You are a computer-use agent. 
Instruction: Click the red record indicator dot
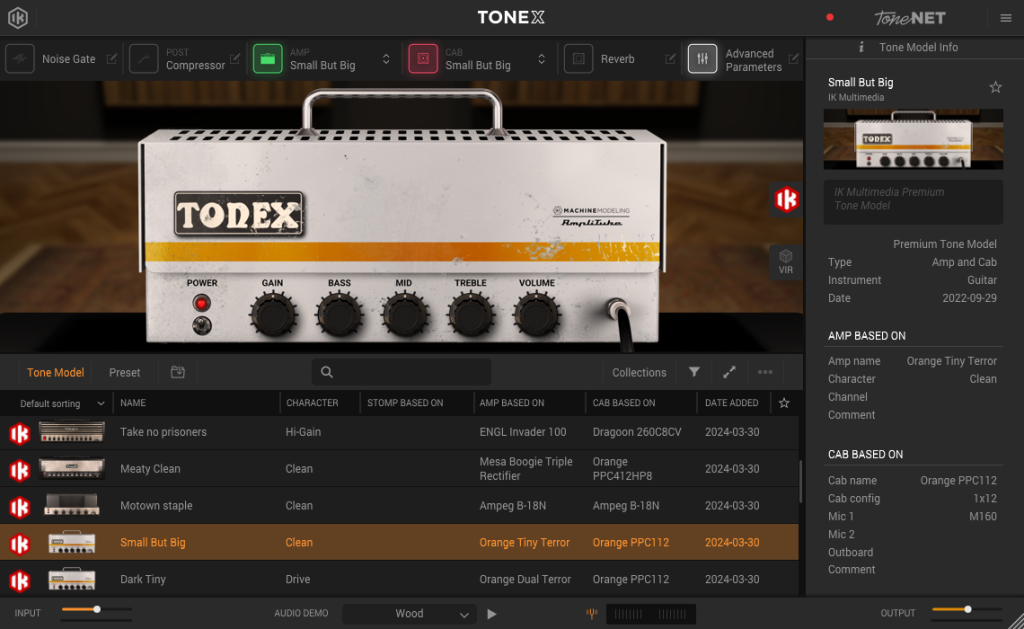[830, 18]
